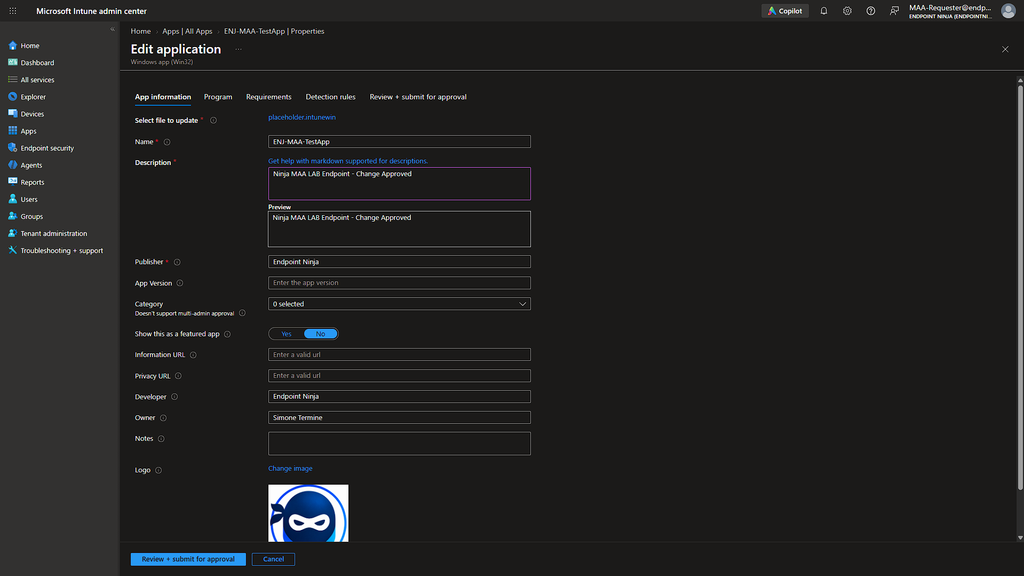Open the portal apps grid menu

[x=12, y=11]
